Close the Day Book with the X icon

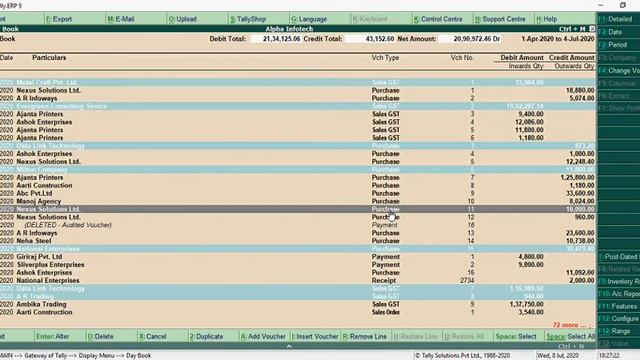(x=592, y=29)
